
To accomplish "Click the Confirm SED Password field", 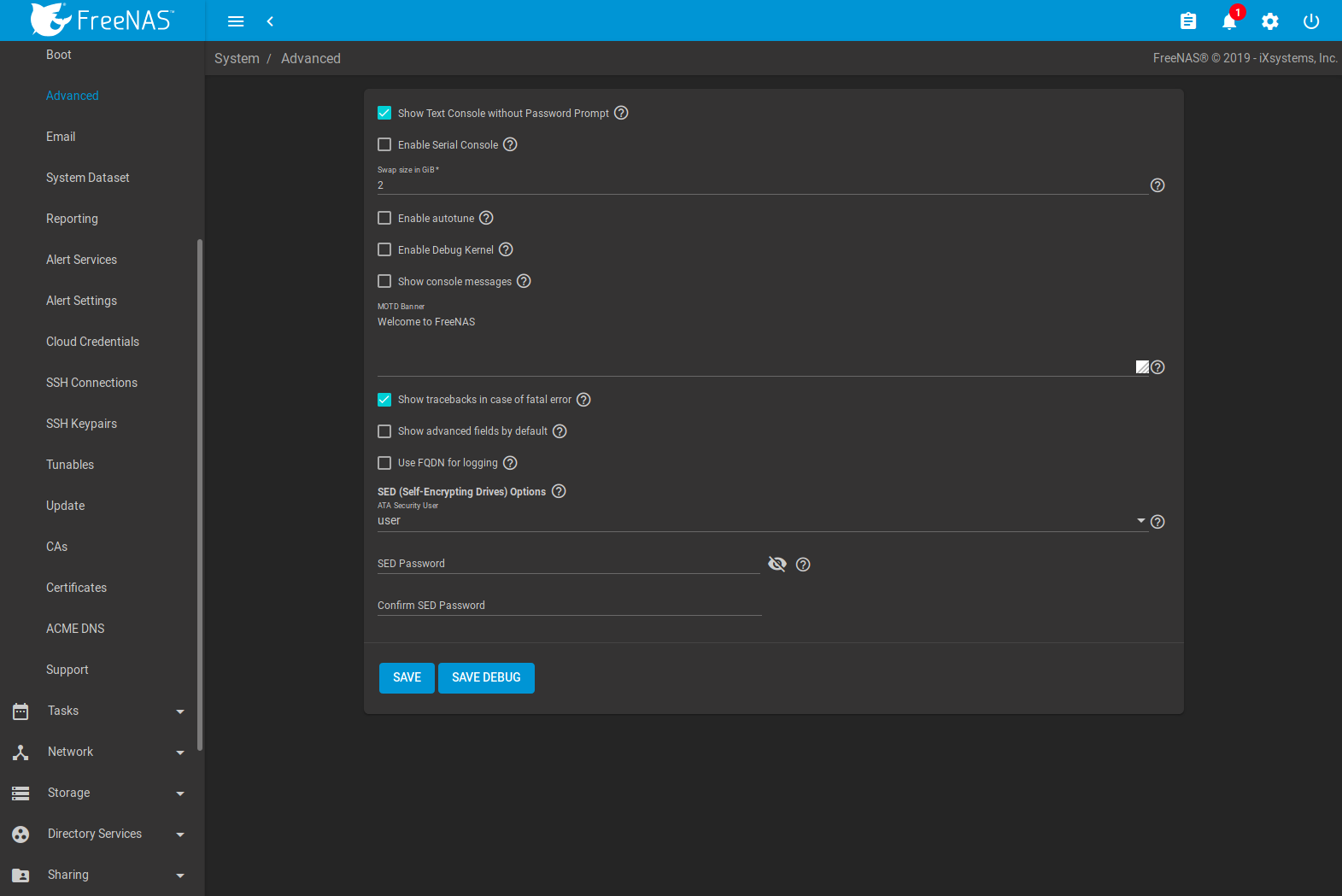I will coord(569,606).
